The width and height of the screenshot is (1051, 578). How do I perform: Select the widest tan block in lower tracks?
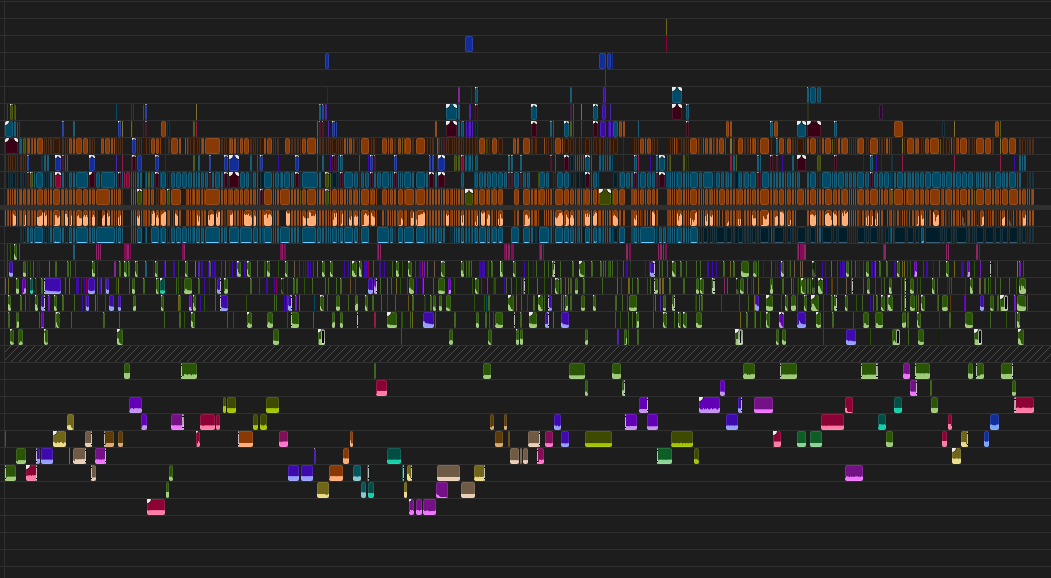pyautogui.click(x=448, y=473)
